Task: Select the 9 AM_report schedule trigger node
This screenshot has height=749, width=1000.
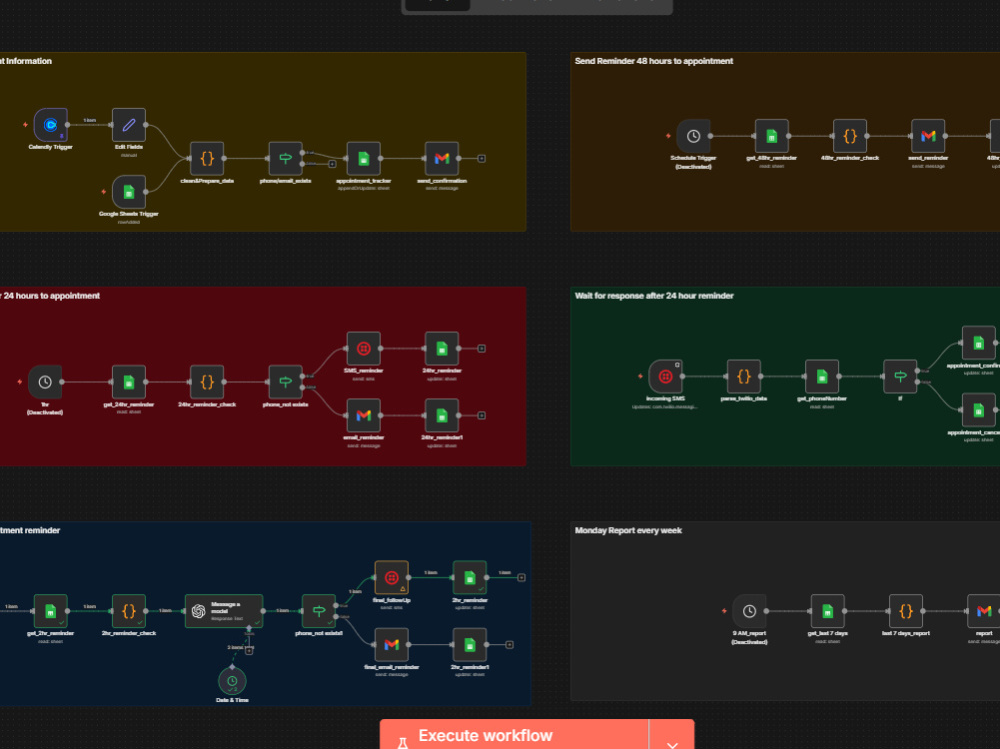Action: tap(749, 611)
